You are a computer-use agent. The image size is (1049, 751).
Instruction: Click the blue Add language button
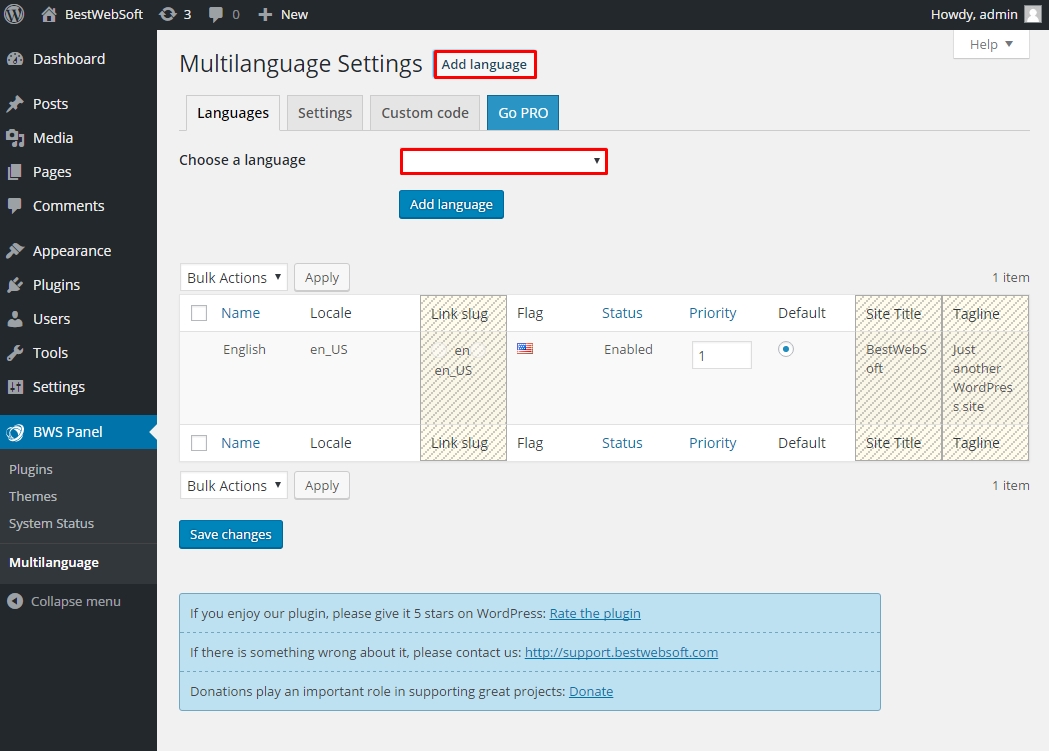(452, 205)
